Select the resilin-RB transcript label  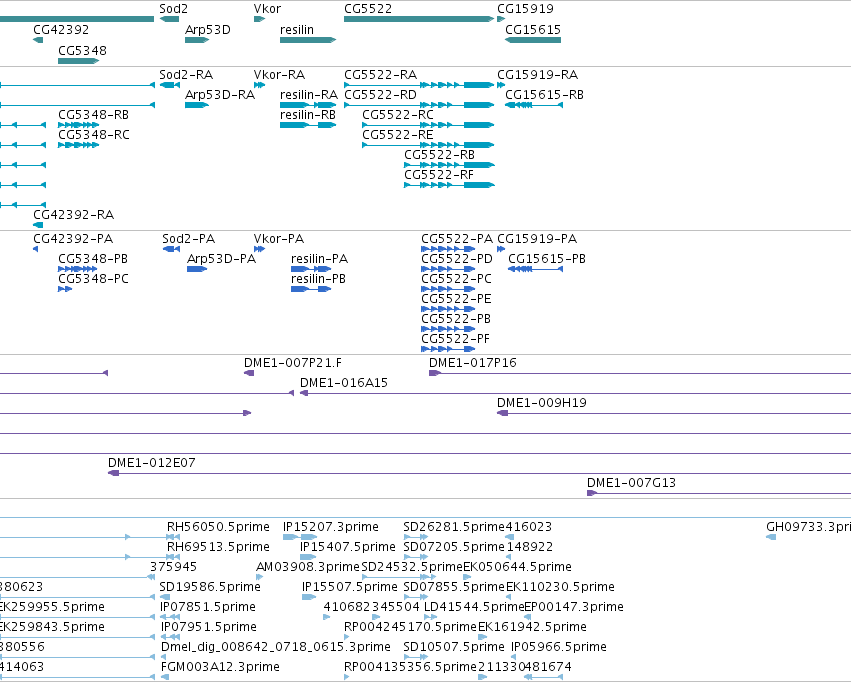[308, 114]
